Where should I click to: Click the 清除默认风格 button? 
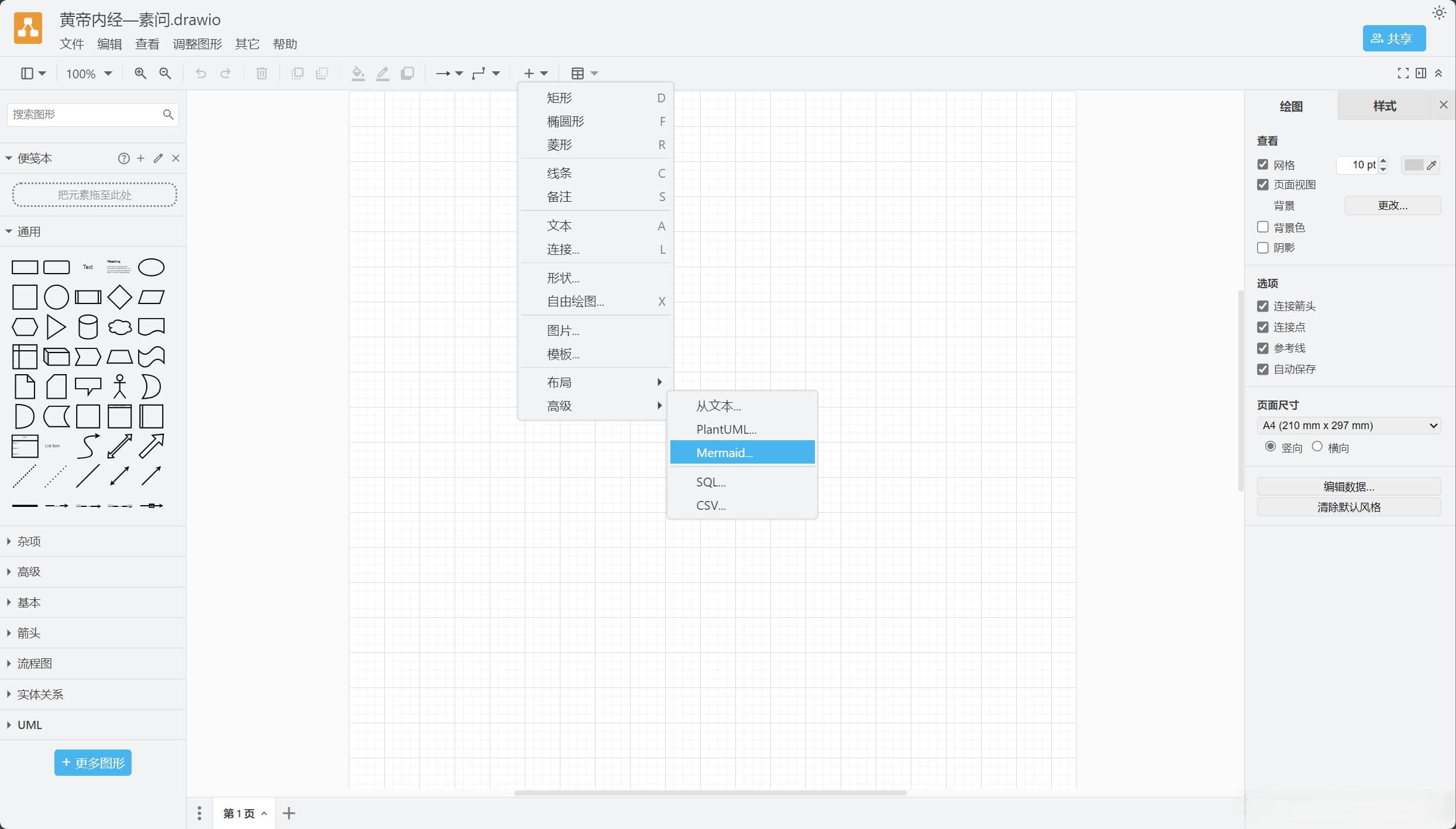click(x=1349, y=507)
